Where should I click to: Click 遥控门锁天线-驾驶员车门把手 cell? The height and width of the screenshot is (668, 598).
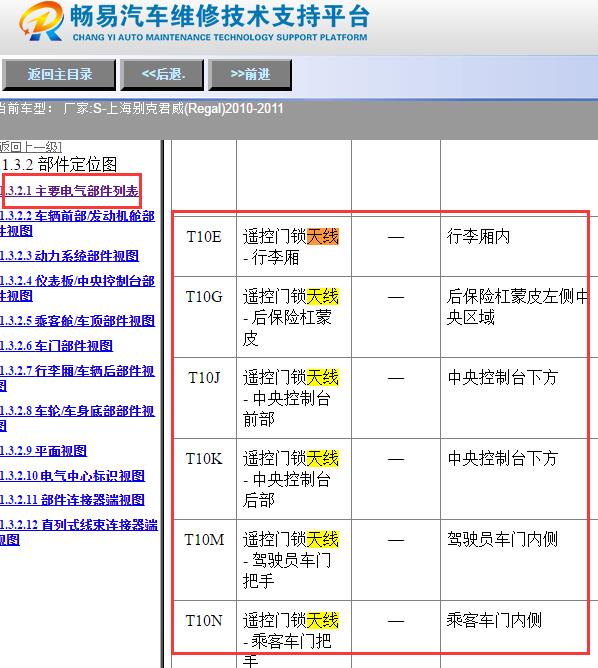pyautogui.click(x=294, y=560)
